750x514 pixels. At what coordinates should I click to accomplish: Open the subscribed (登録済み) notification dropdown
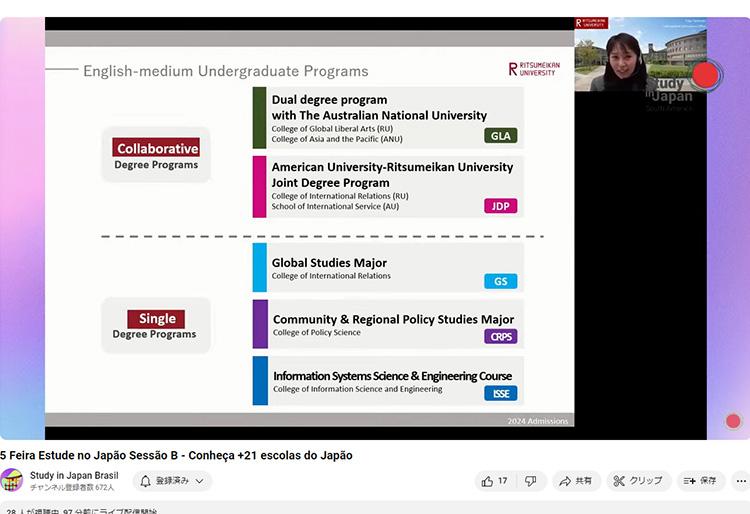click(x=172, y=481)
